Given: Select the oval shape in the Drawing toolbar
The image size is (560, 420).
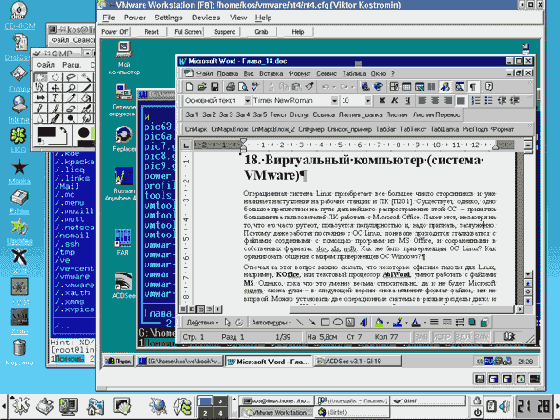Looking at the screenshot, I should (x=338, y=322).
